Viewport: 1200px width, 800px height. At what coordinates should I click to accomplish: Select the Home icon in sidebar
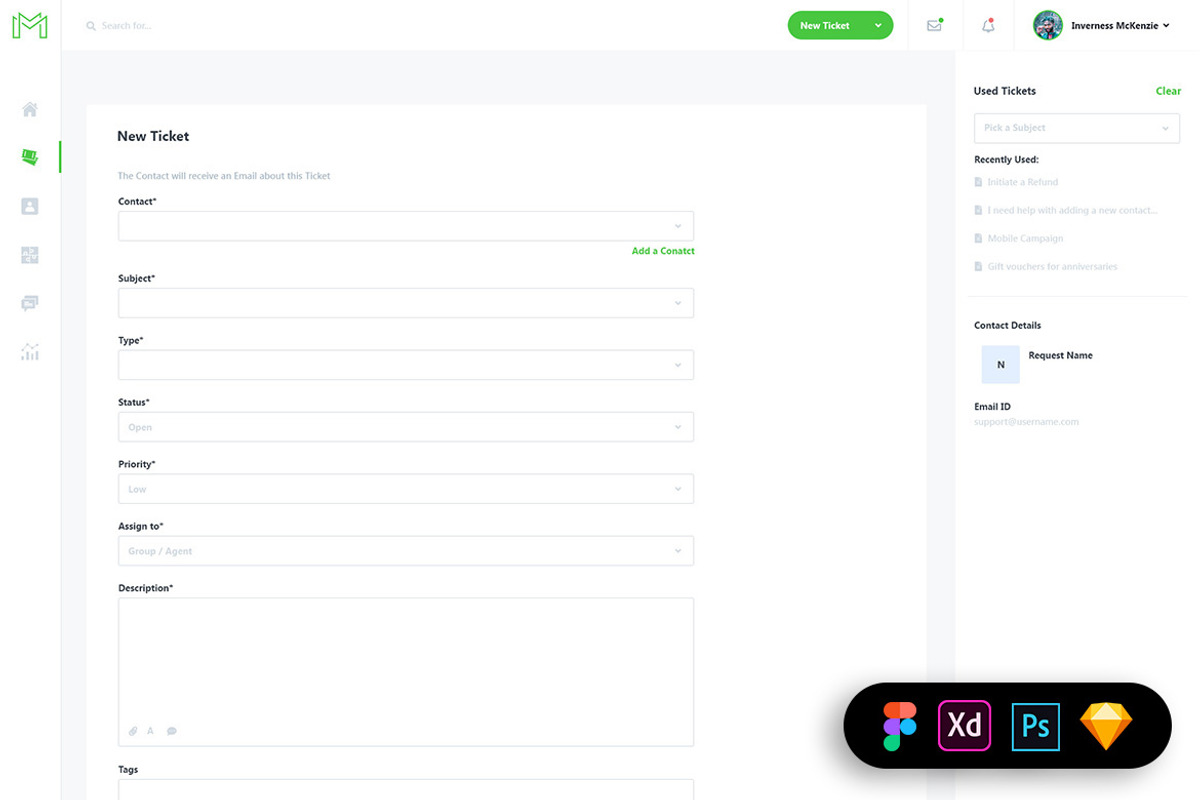pos(29,109)
